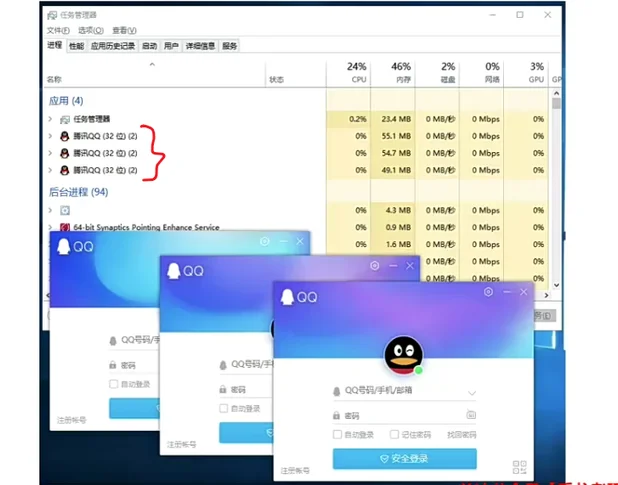The width and height of the screenshot is (618, 485).
Task: Click the QR code login icon
Action: 519,466
